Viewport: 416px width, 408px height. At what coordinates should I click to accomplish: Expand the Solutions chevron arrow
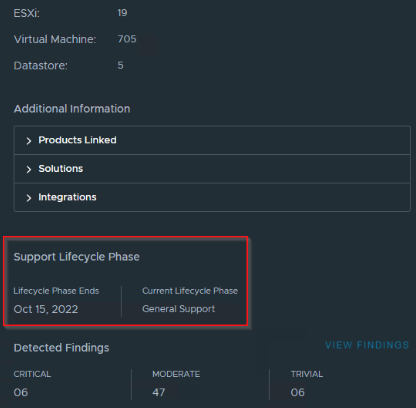(29, 169)
